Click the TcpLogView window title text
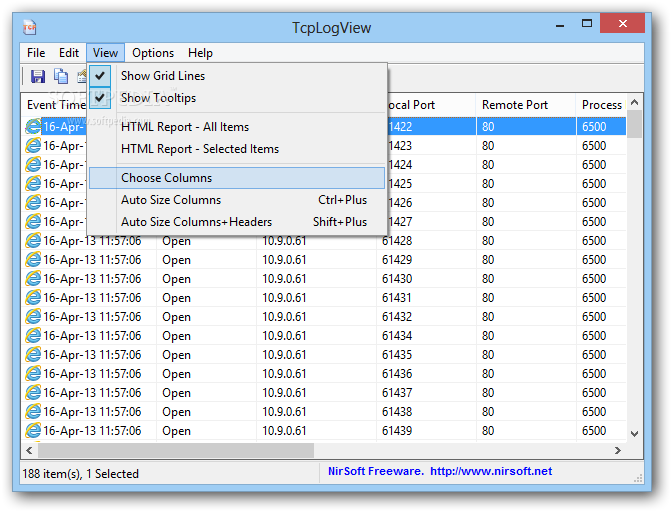The width and height of the screenshot is (672, 512). tap(331, 27)
